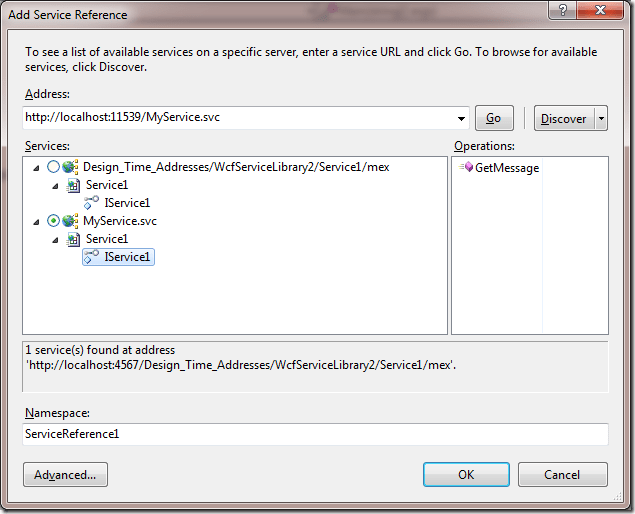Select the Design_Time_Addresses mex radio button
This screenshot has height=514, width=635.
click(53, 167)
